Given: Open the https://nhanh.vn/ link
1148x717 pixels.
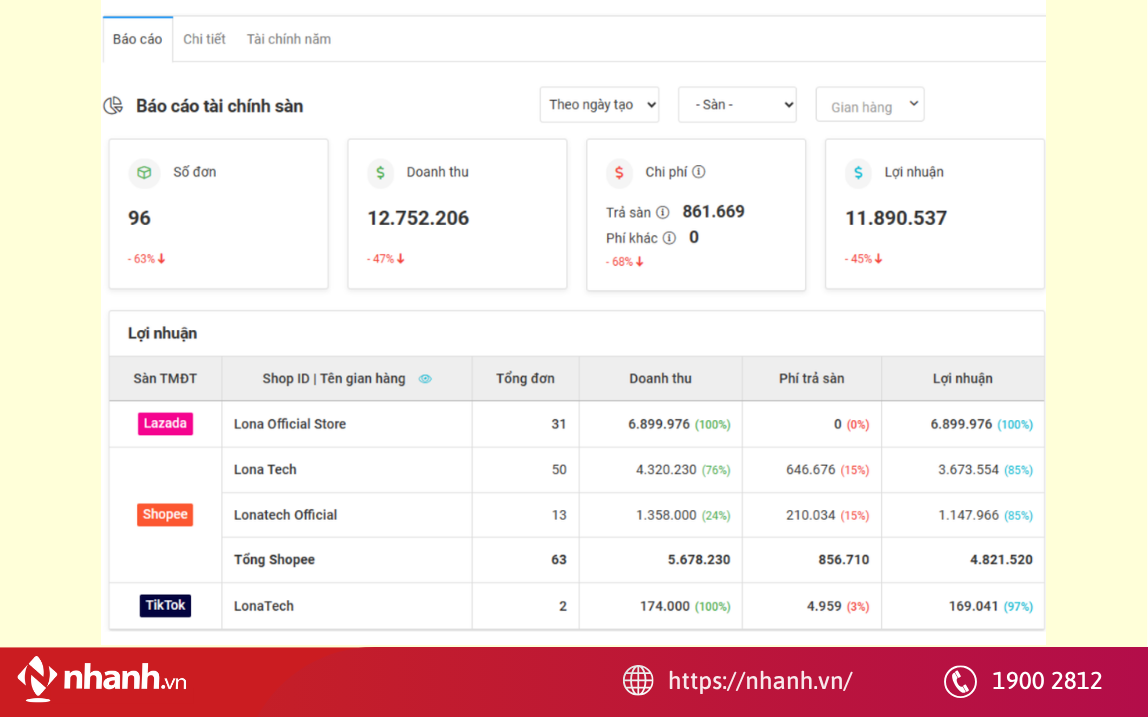Looking at the screenshot, I should pos(760,680).
